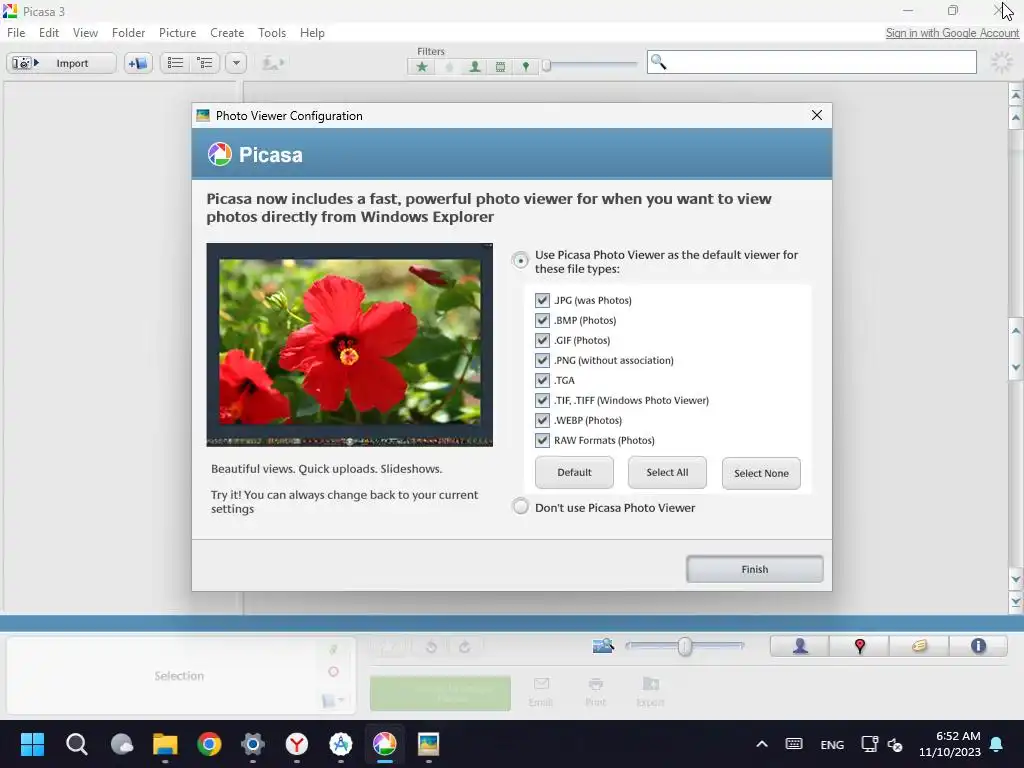Open the Tools menu

272,33
